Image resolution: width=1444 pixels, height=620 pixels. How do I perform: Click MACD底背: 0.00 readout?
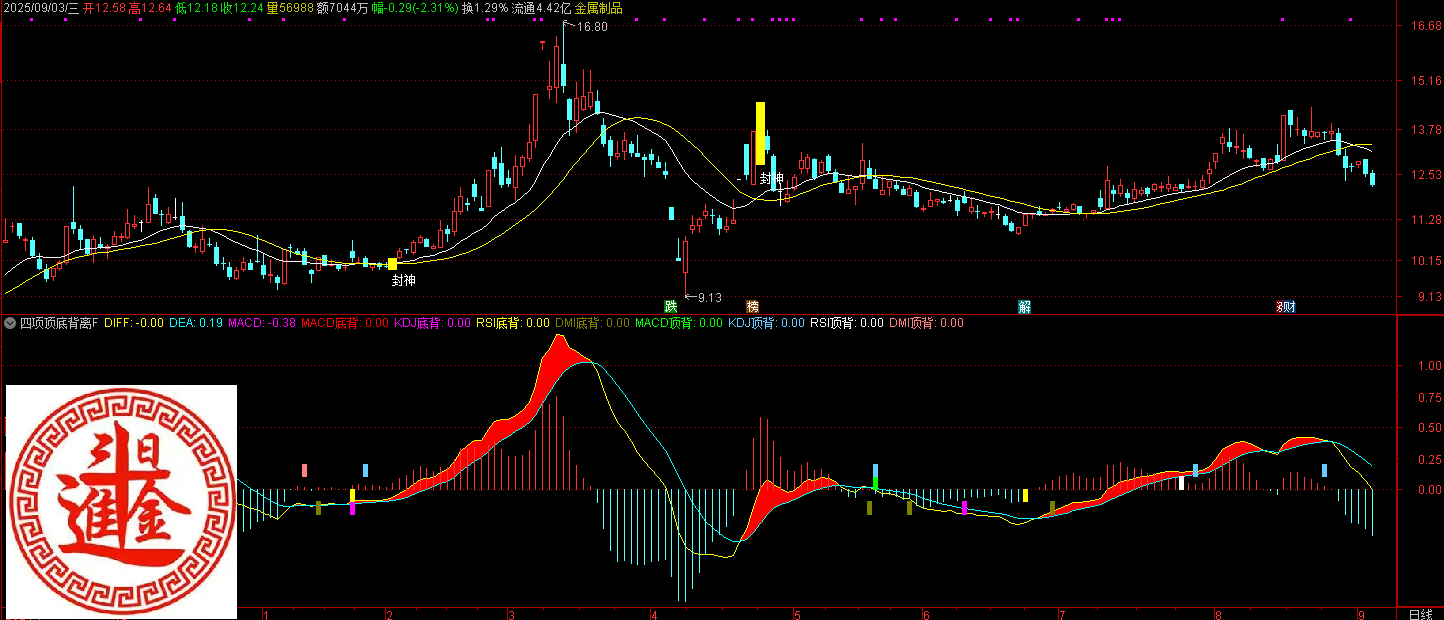click(x=345, y=323)
